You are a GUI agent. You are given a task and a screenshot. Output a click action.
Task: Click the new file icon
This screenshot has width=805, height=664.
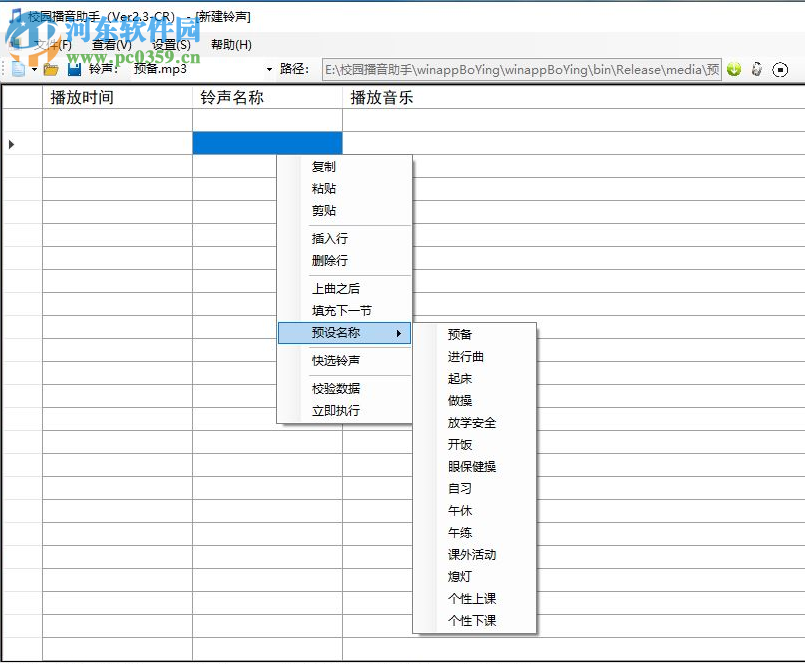18,69
